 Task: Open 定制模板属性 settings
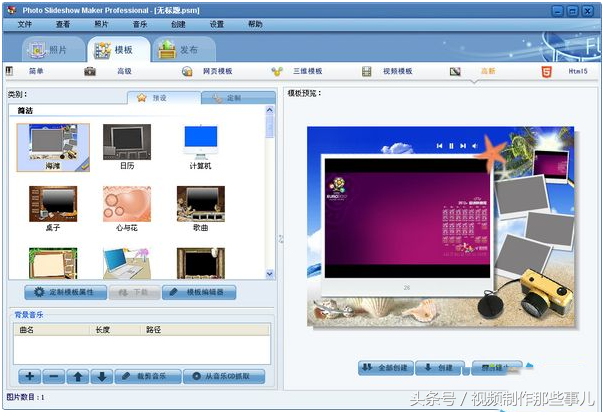(65, 292)
